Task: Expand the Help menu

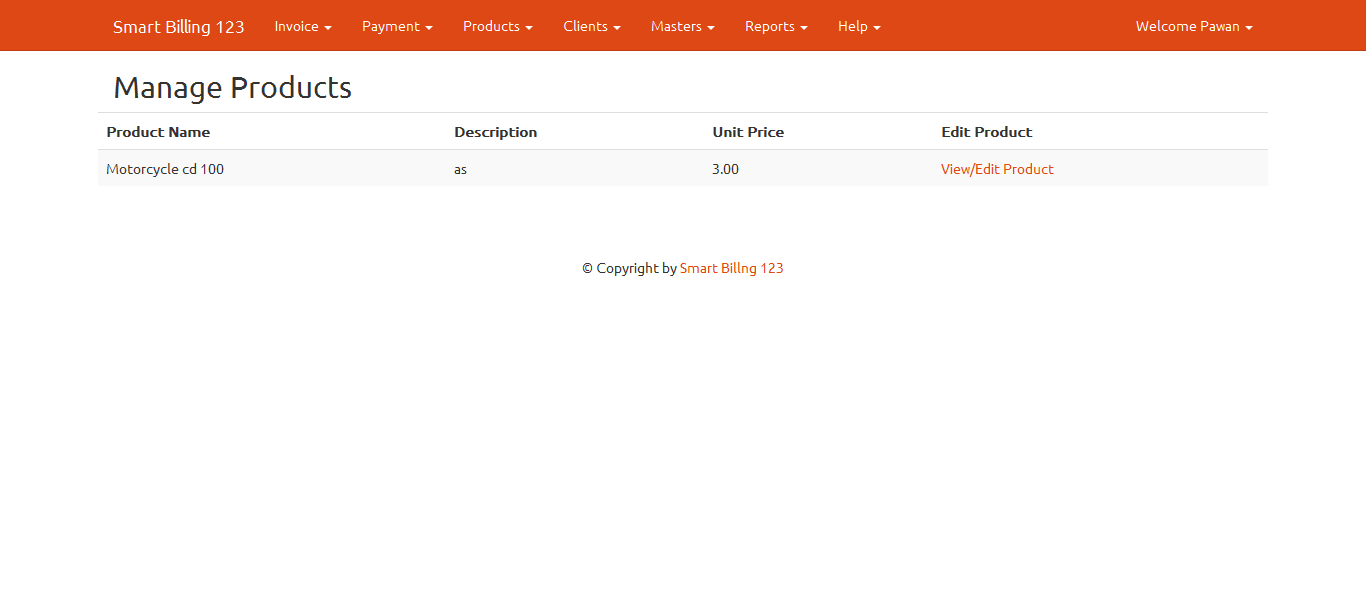Action: [x=859, y=26]
